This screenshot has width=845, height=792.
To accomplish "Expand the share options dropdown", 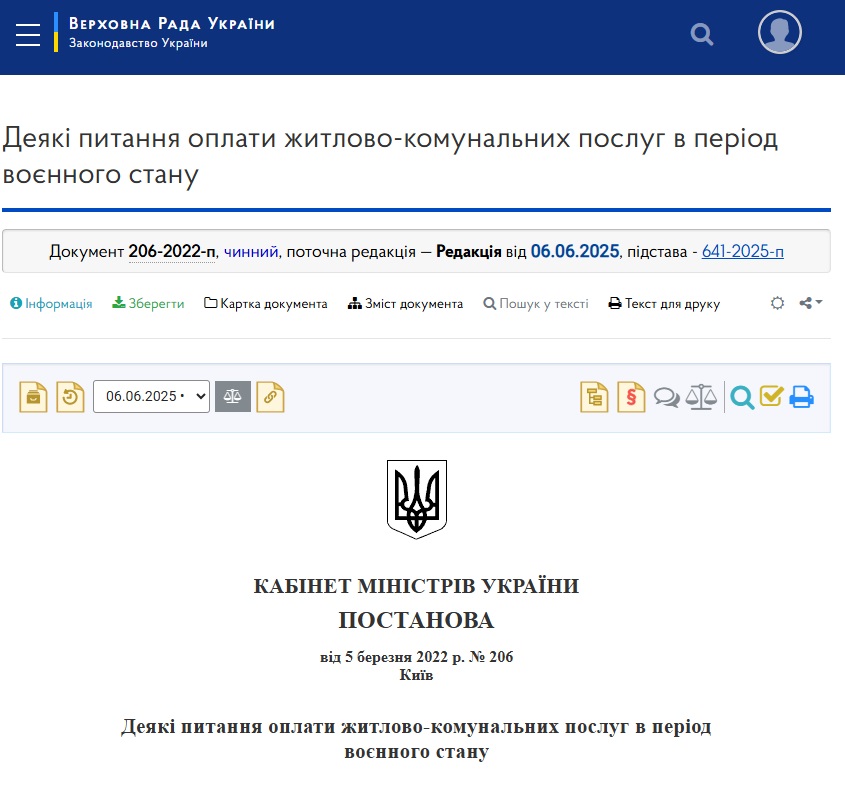I will pos(811,303).
